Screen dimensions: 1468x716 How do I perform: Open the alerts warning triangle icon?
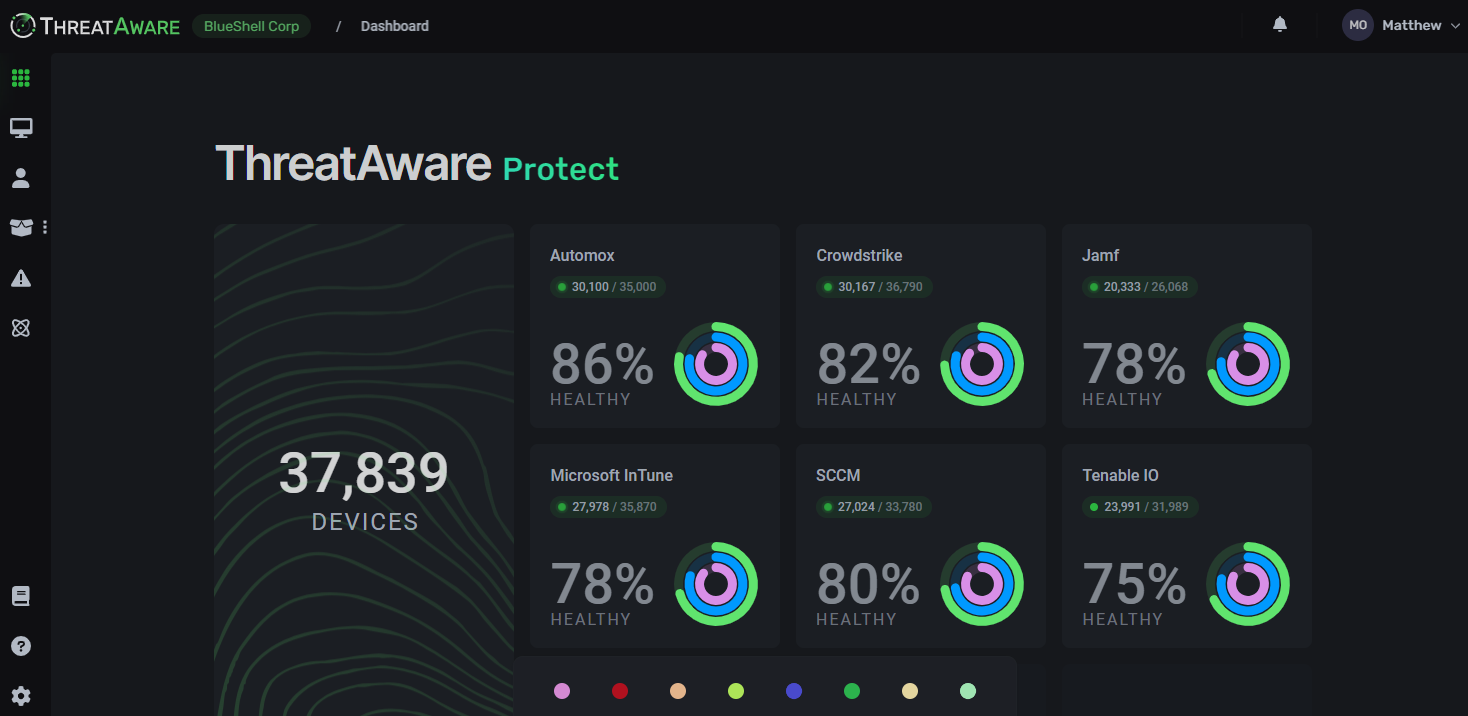tap(21, 278)
